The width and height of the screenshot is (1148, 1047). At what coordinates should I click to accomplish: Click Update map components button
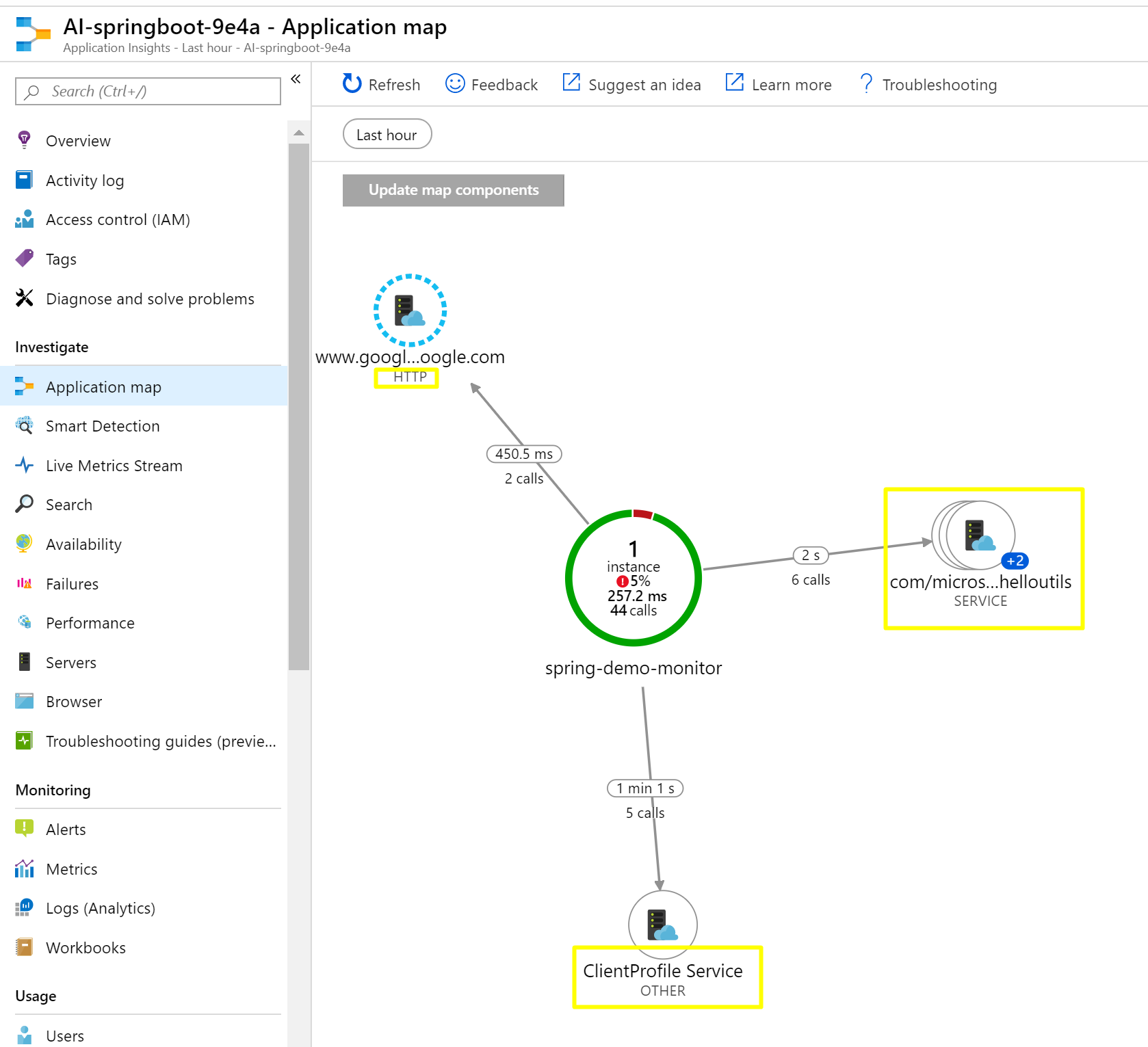[454, 190]
